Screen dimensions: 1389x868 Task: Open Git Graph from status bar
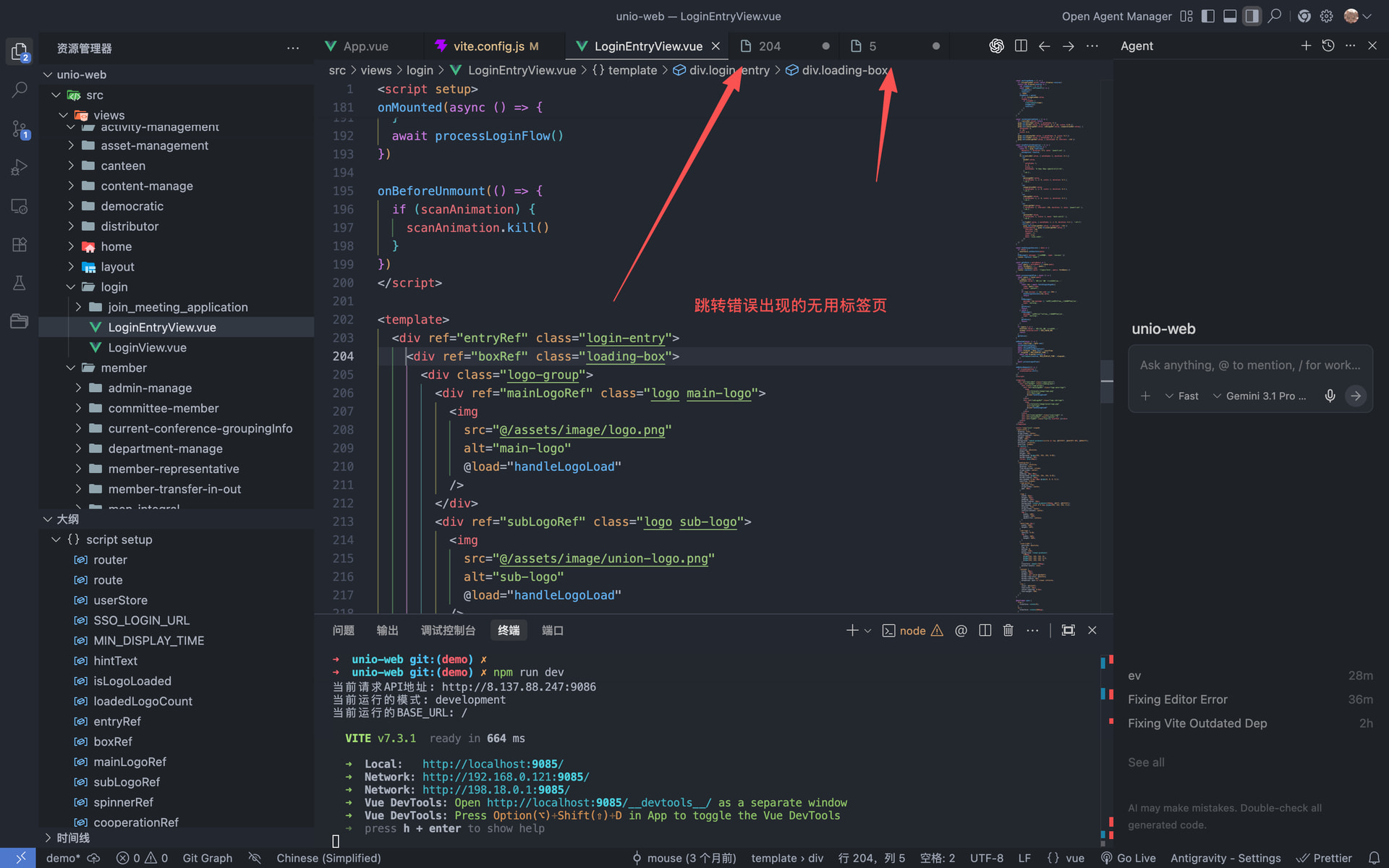[x=207, y=858]
